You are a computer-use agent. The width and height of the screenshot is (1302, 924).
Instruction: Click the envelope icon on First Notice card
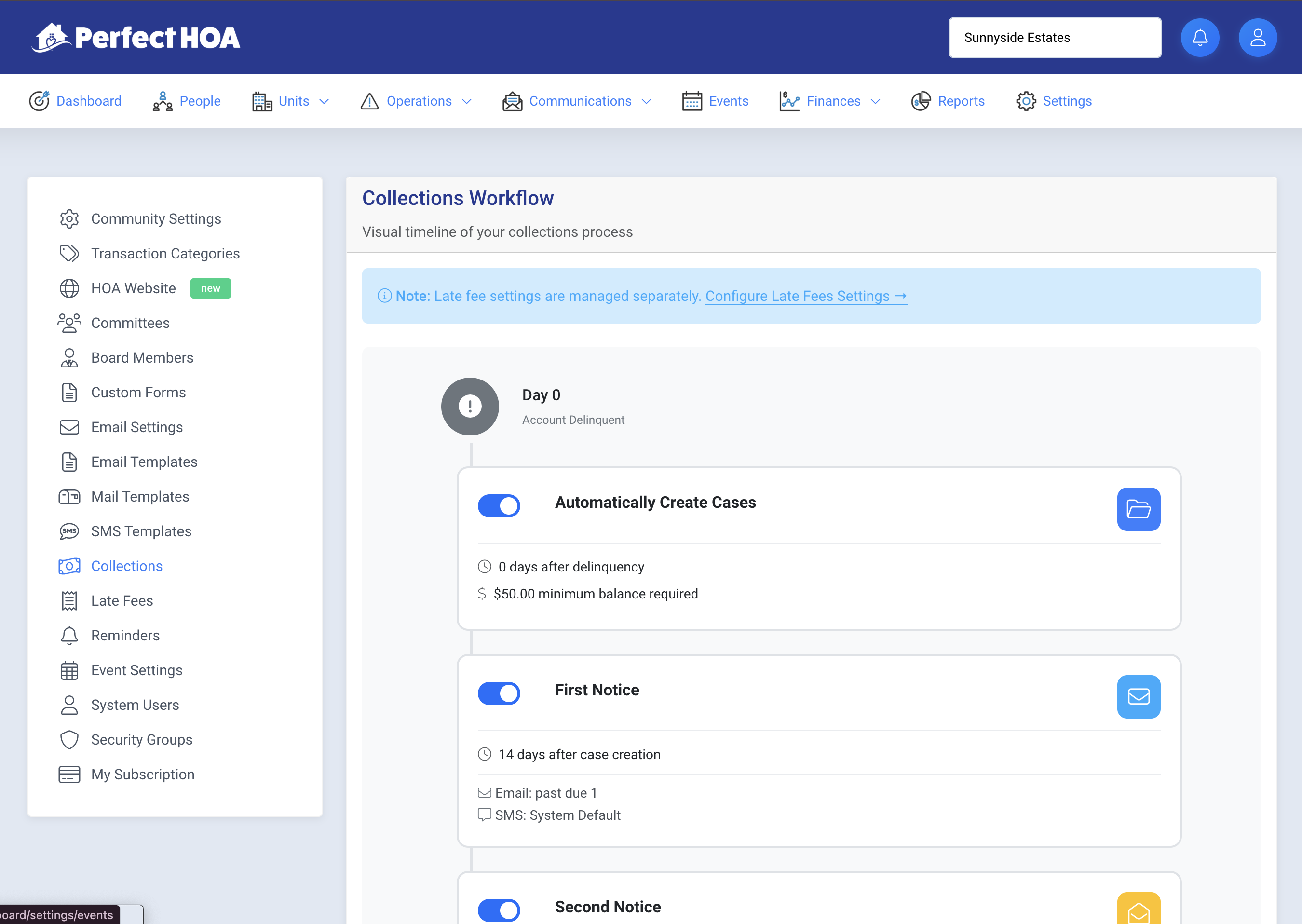coord(1138,696)
